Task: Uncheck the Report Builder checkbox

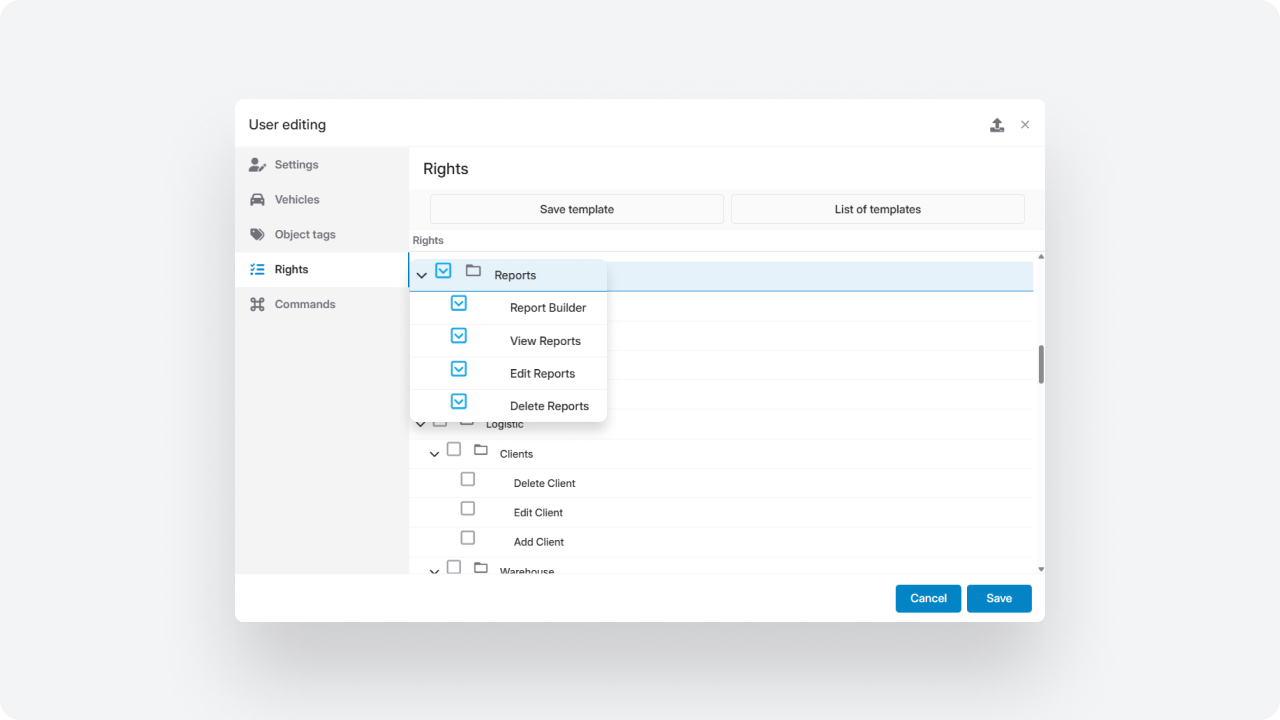Action: [459, 303]
